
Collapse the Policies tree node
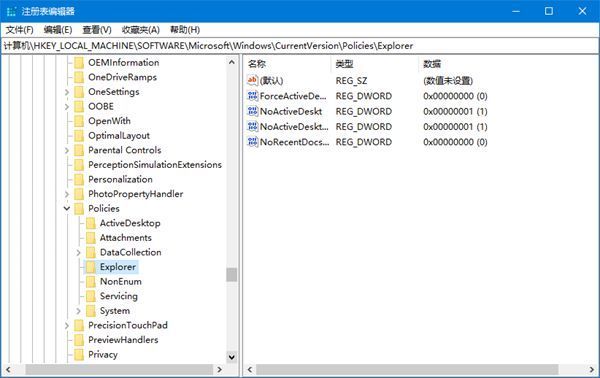[67, 209]
